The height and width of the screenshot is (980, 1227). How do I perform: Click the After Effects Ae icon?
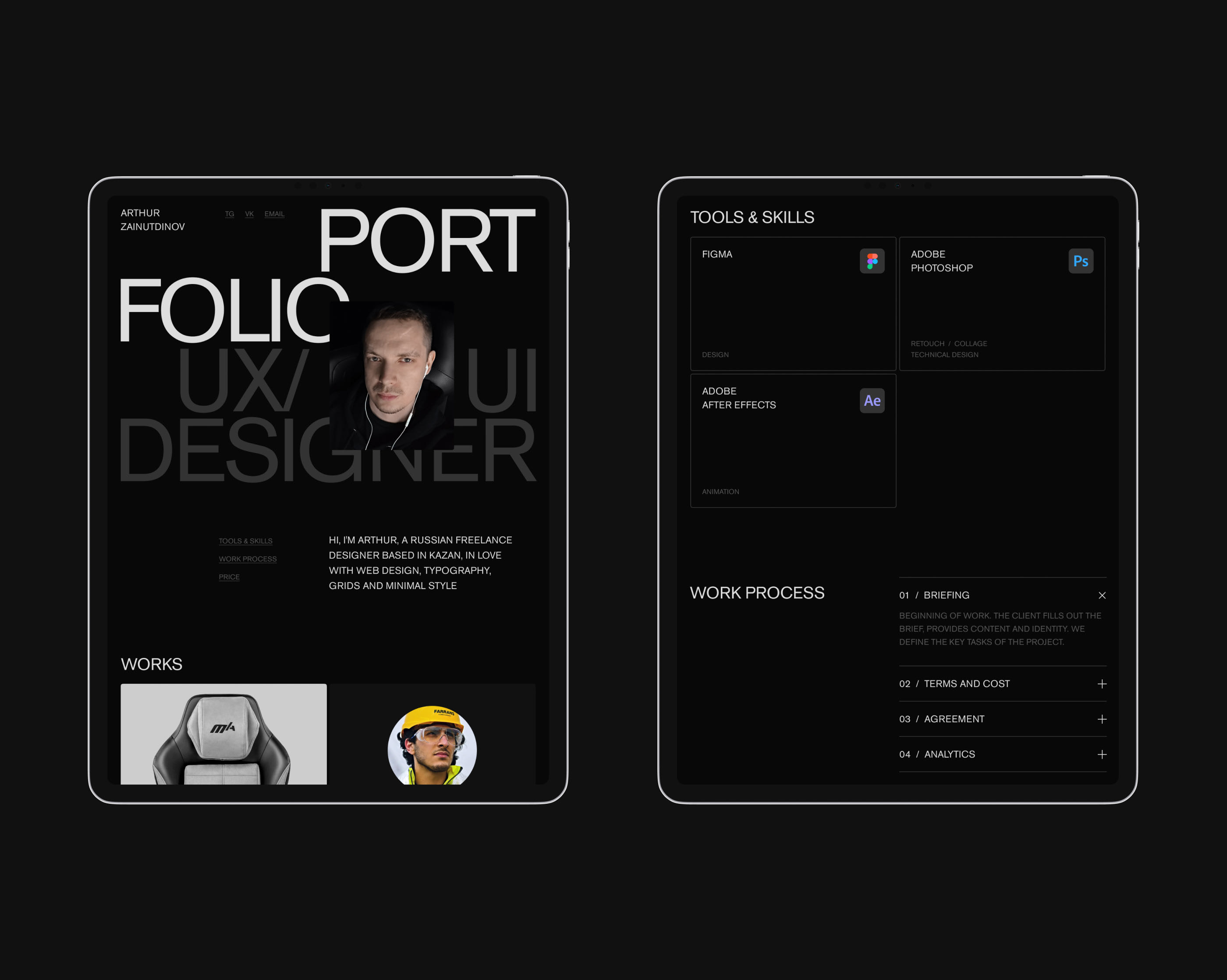click(872, 401)
